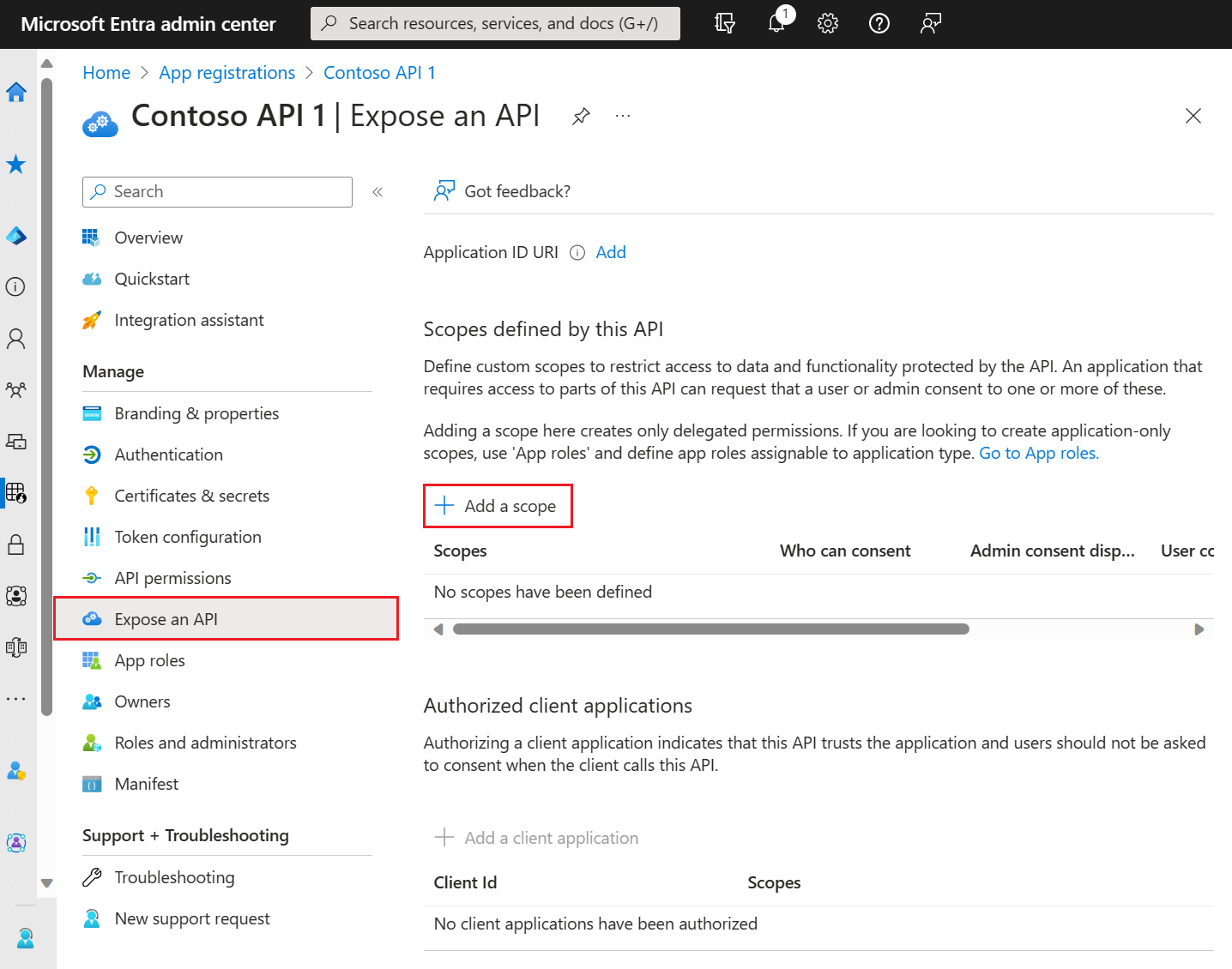Screen dimensions: 1232x969
Task: Select the Applications grid icon in the rail
Action: point(16,493)
